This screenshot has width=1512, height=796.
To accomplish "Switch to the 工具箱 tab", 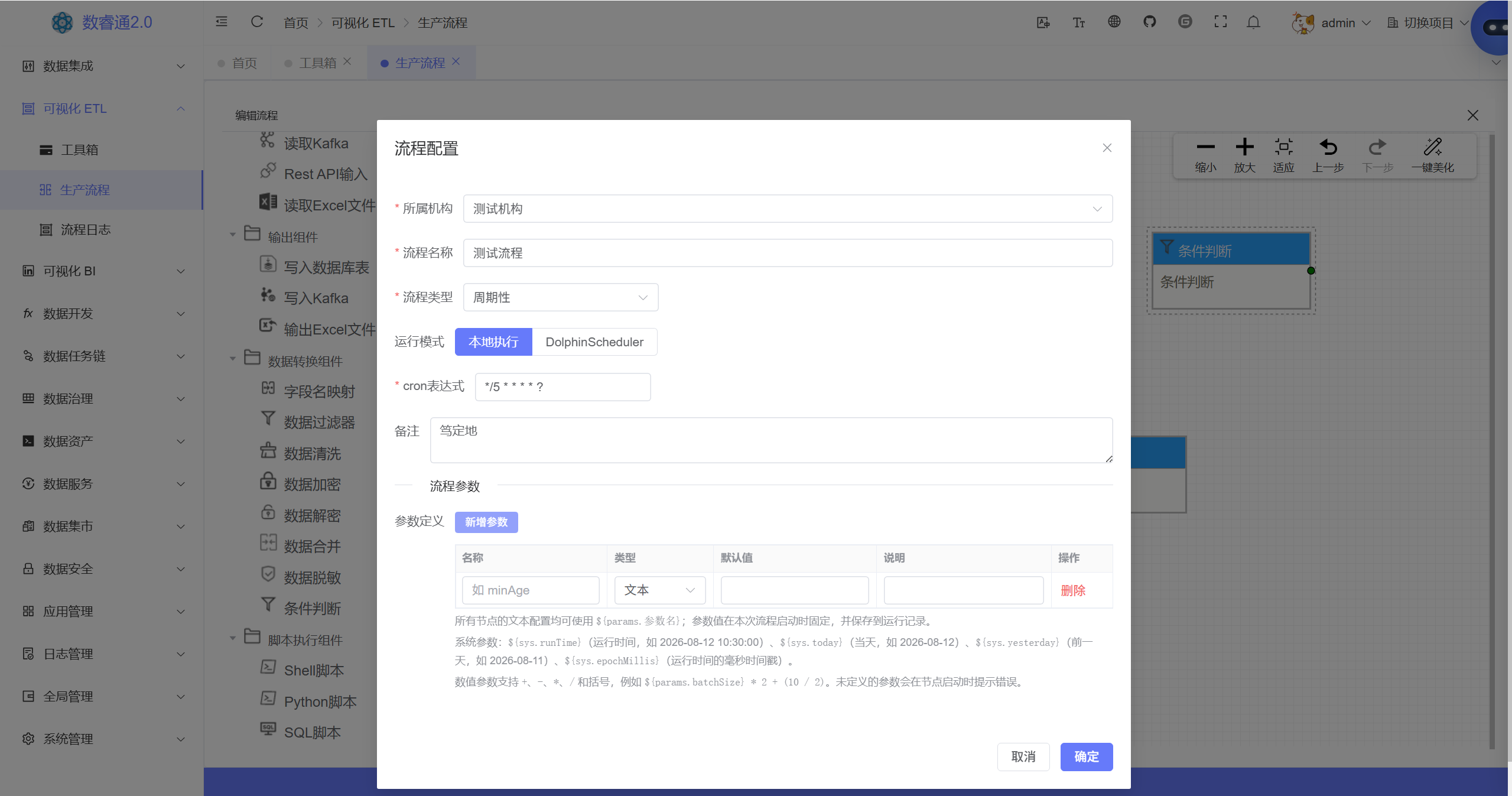I will [x=317, y=63].
